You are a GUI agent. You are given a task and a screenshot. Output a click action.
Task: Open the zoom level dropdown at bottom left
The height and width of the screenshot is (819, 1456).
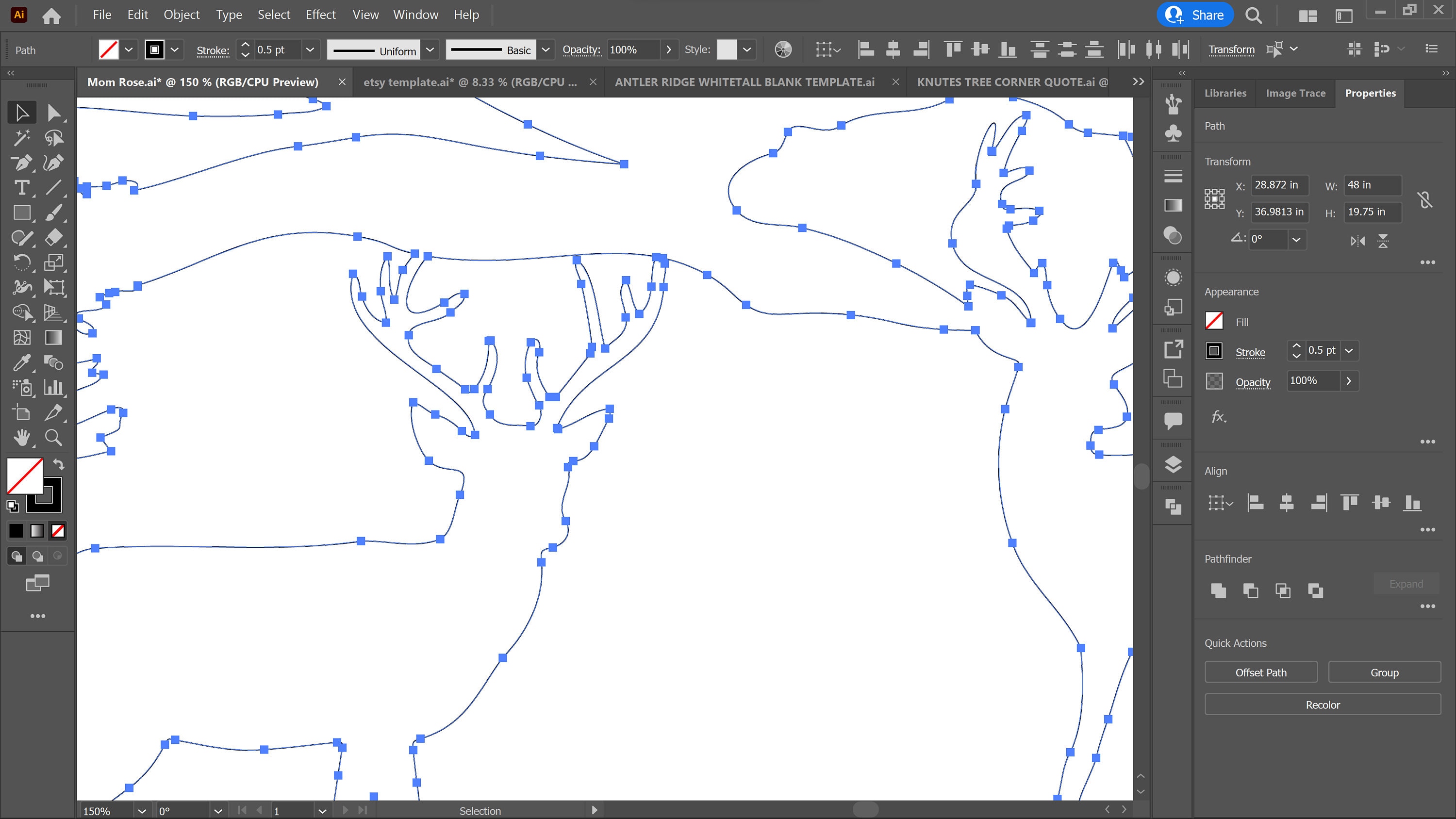click(142, 811)
